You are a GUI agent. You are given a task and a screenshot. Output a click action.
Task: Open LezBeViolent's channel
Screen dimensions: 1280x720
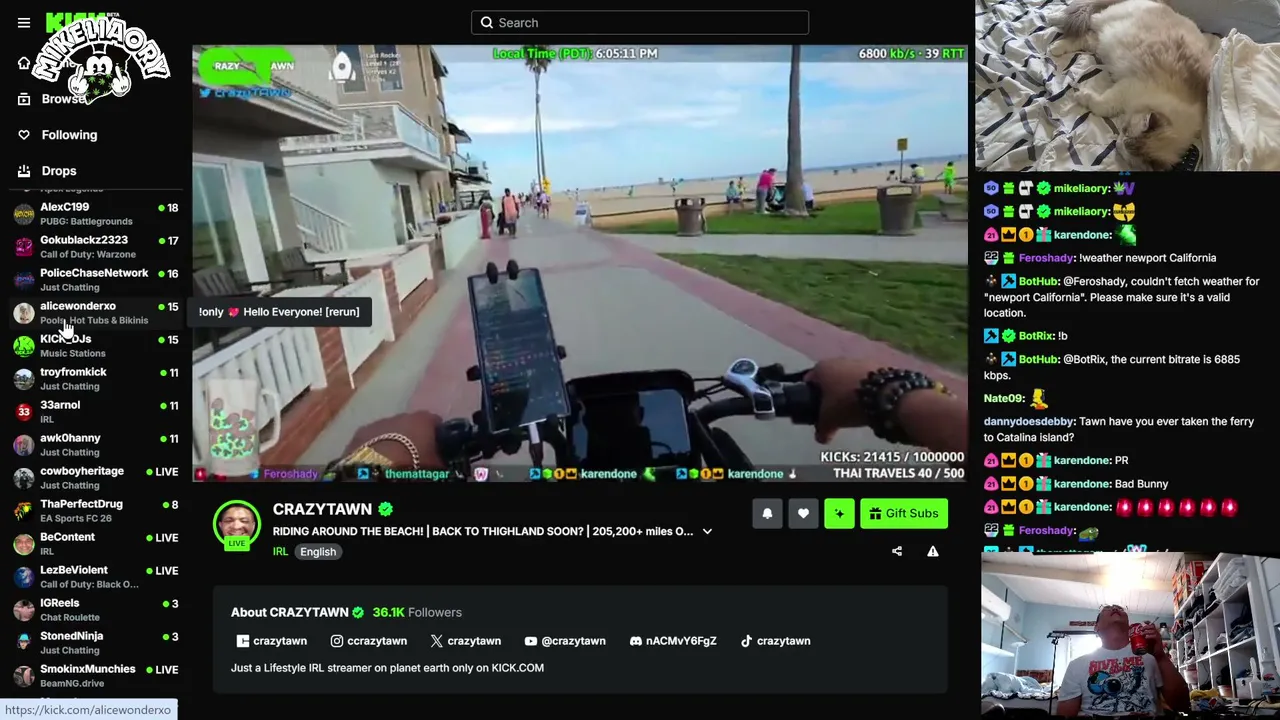[96, 577]
